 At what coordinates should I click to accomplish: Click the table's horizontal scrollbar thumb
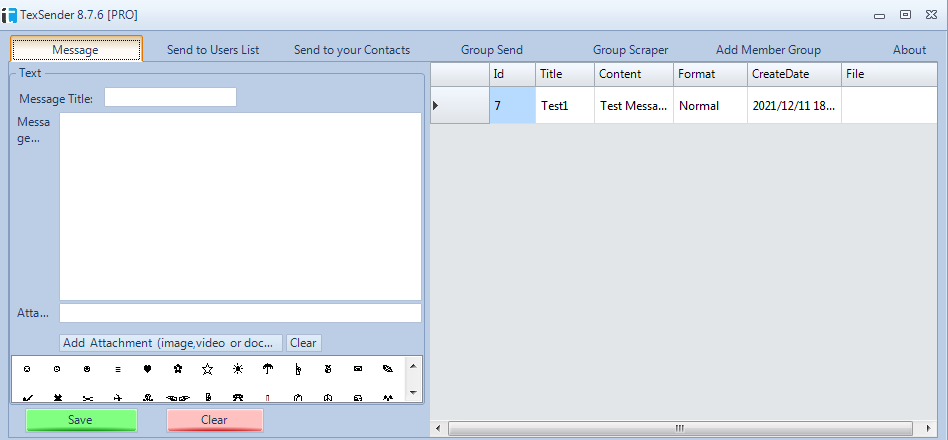click(x=680, y=428)
